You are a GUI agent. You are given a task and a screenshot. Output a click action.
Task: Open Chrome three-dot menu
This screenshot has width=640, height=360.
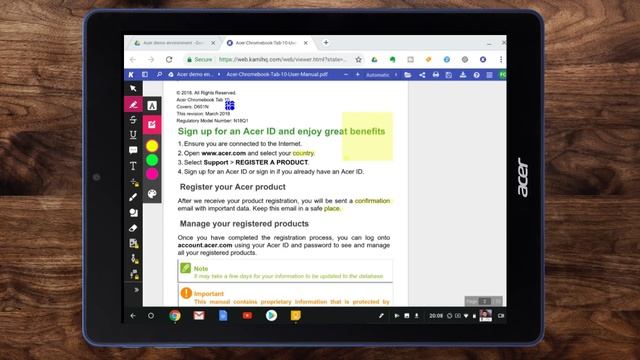tap(501, 60)
